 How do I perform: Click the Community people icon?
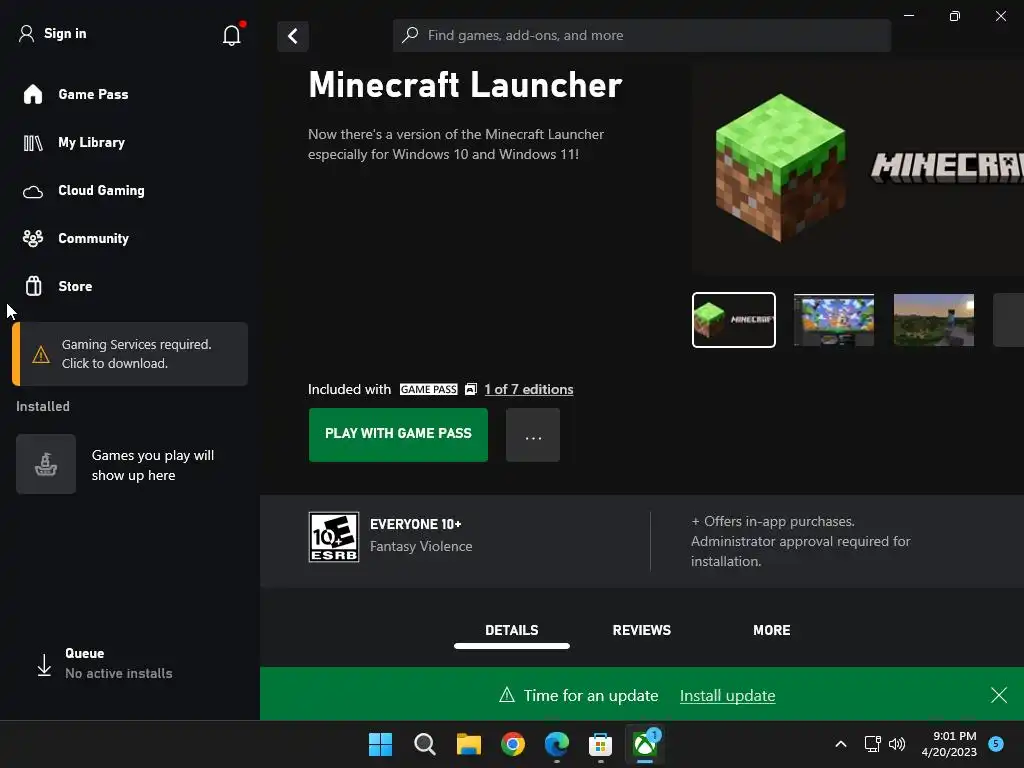click(x=33, y=238)
